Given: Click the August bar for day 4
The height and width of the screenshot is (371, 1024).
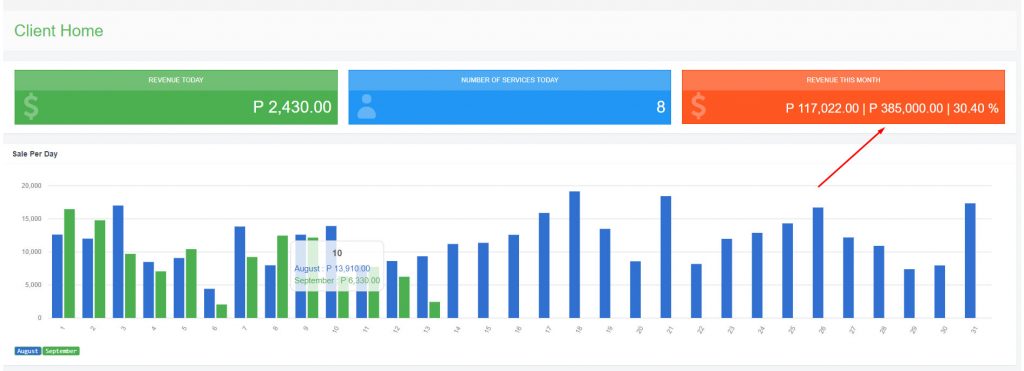Looking at the screenshot, I should coord(149,290).
